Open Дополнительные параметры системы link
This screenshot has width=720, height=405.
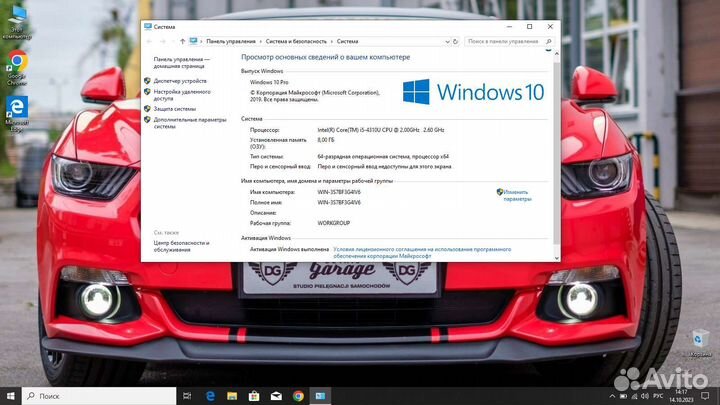pos(190,123)
